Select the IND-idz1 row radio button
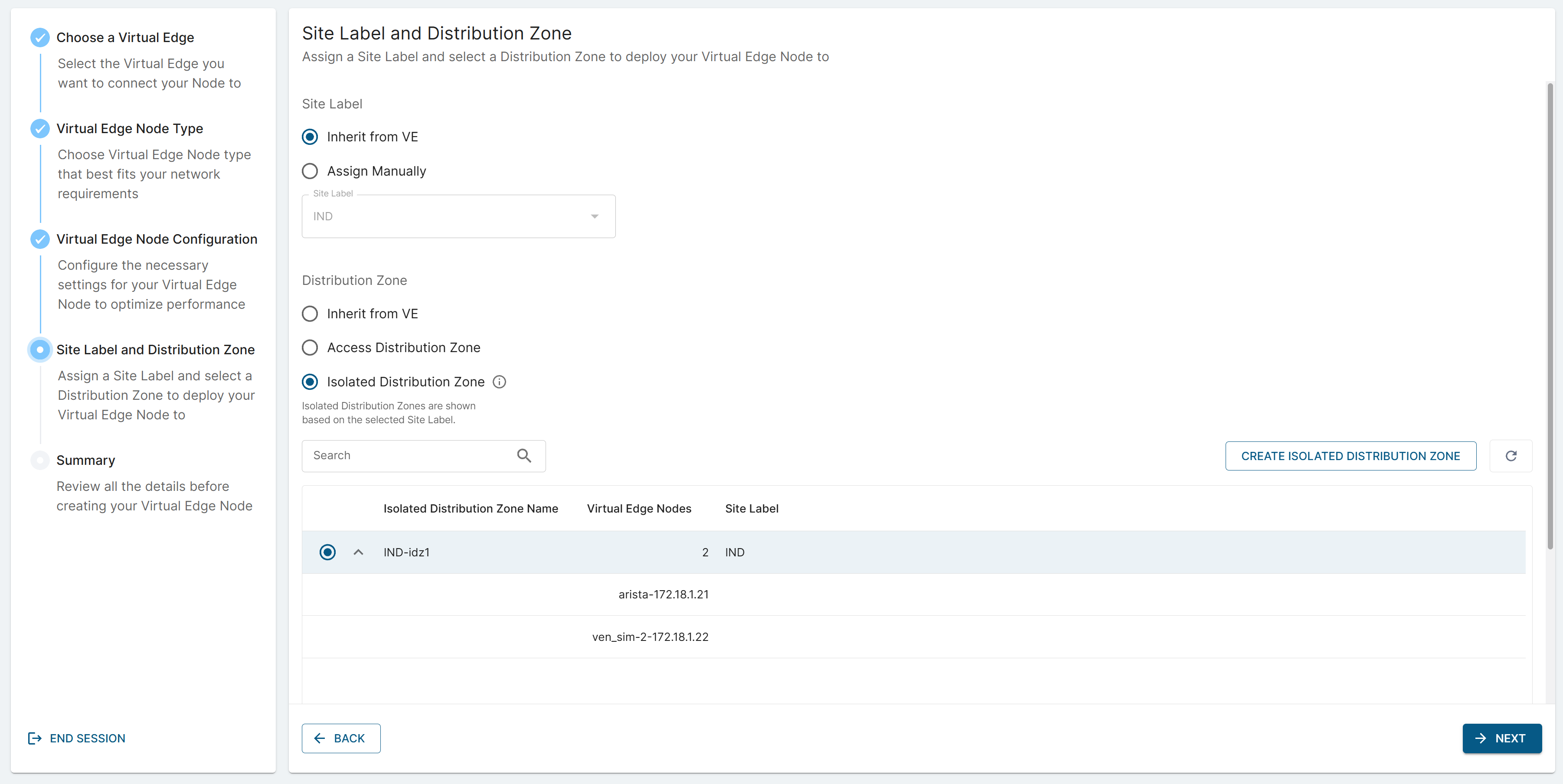The image size is (1563, 784). click(x=327, y=552)
